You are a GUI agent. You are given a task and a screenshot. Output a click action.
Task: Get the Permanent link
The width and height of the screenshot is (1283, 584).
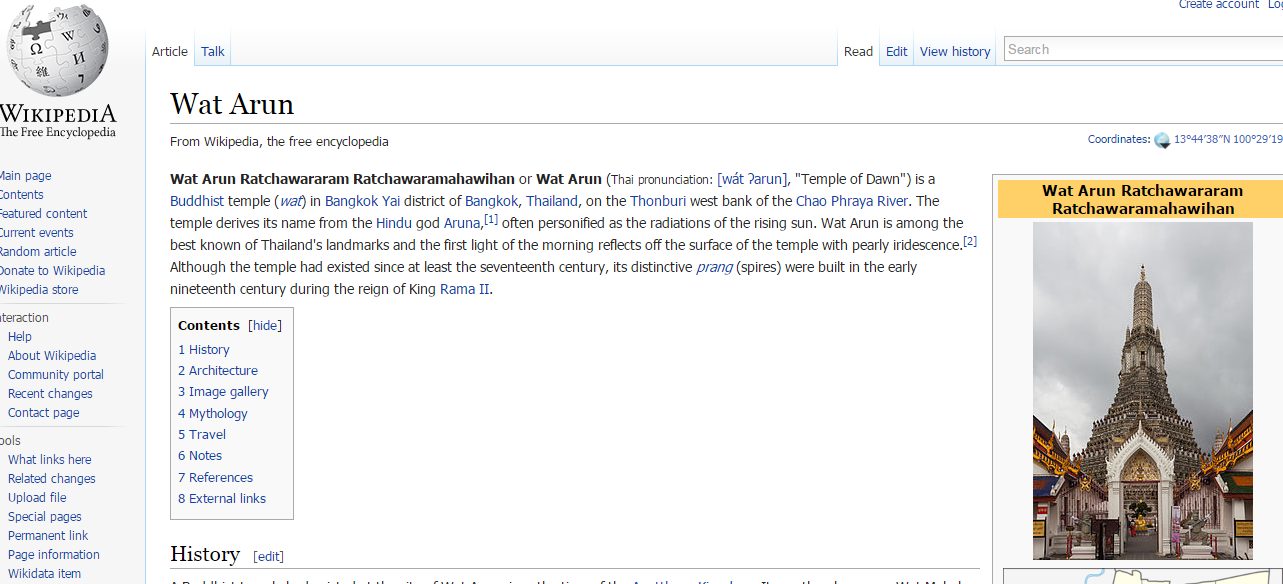48,536
